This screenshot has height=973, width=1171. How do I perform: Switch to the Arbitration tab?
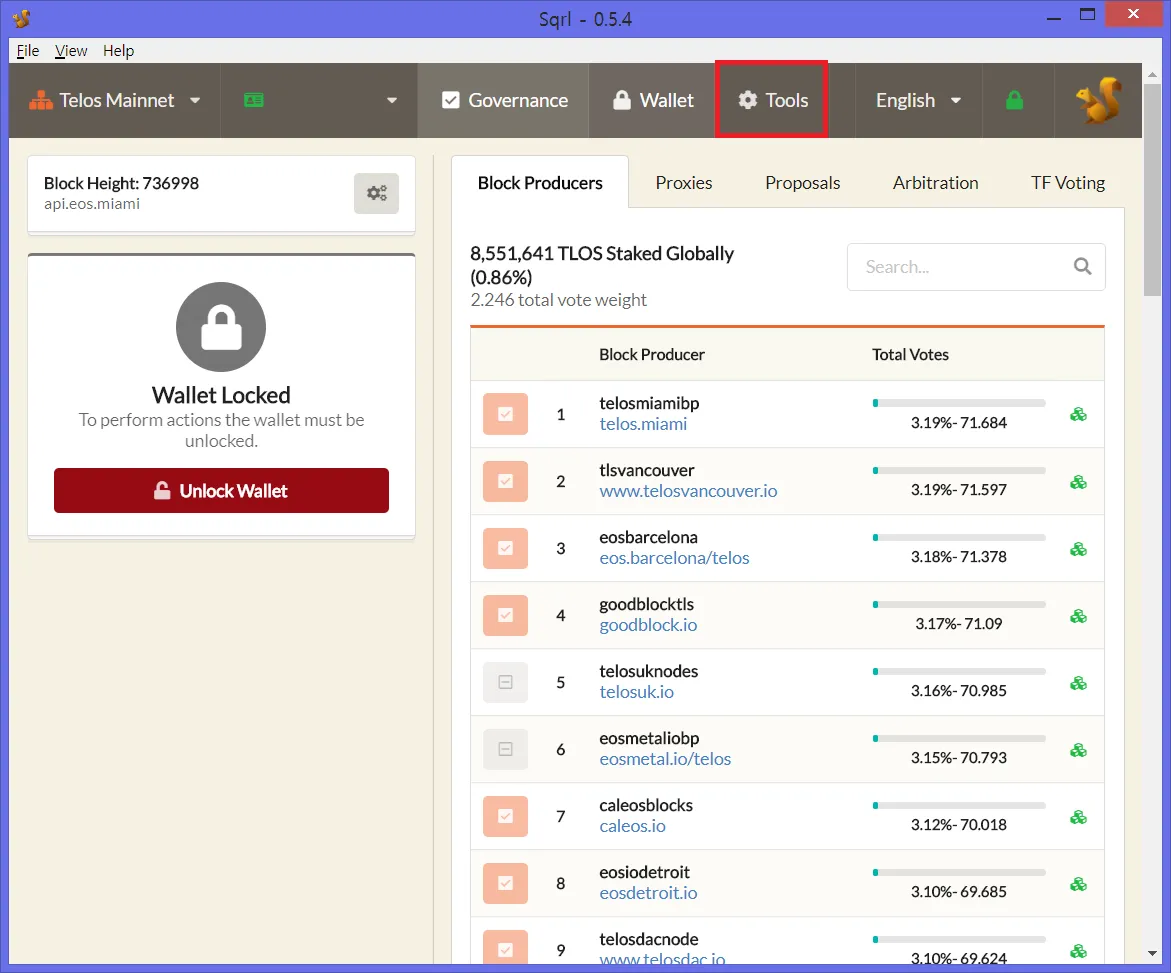[935, 183]
